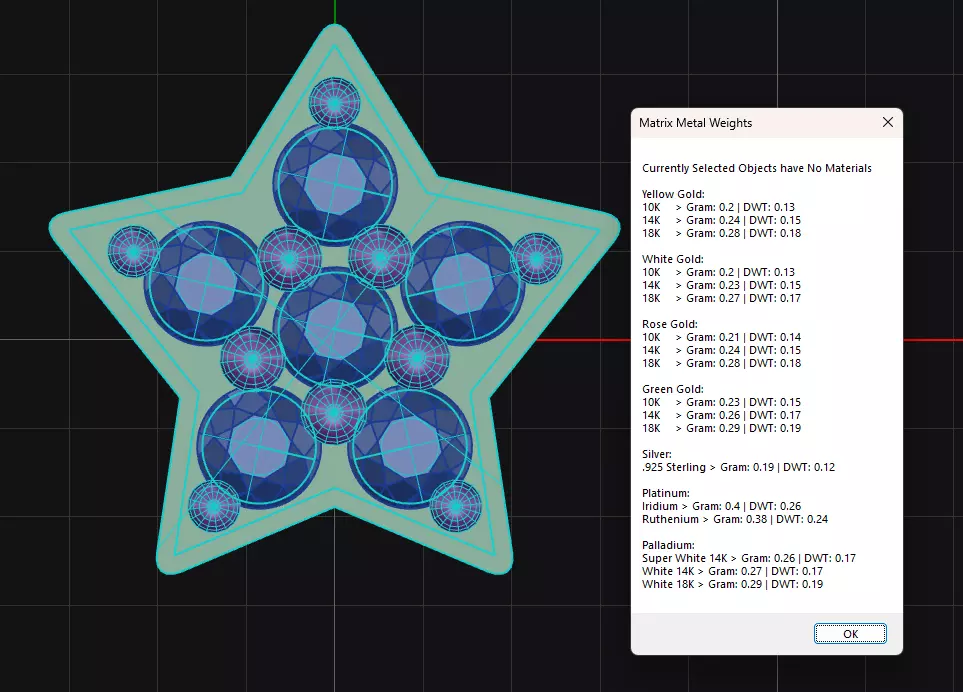This screenshot has width=963, height=692.
Task: Click the Yellow Gold heading text
Action: (673, 194)
